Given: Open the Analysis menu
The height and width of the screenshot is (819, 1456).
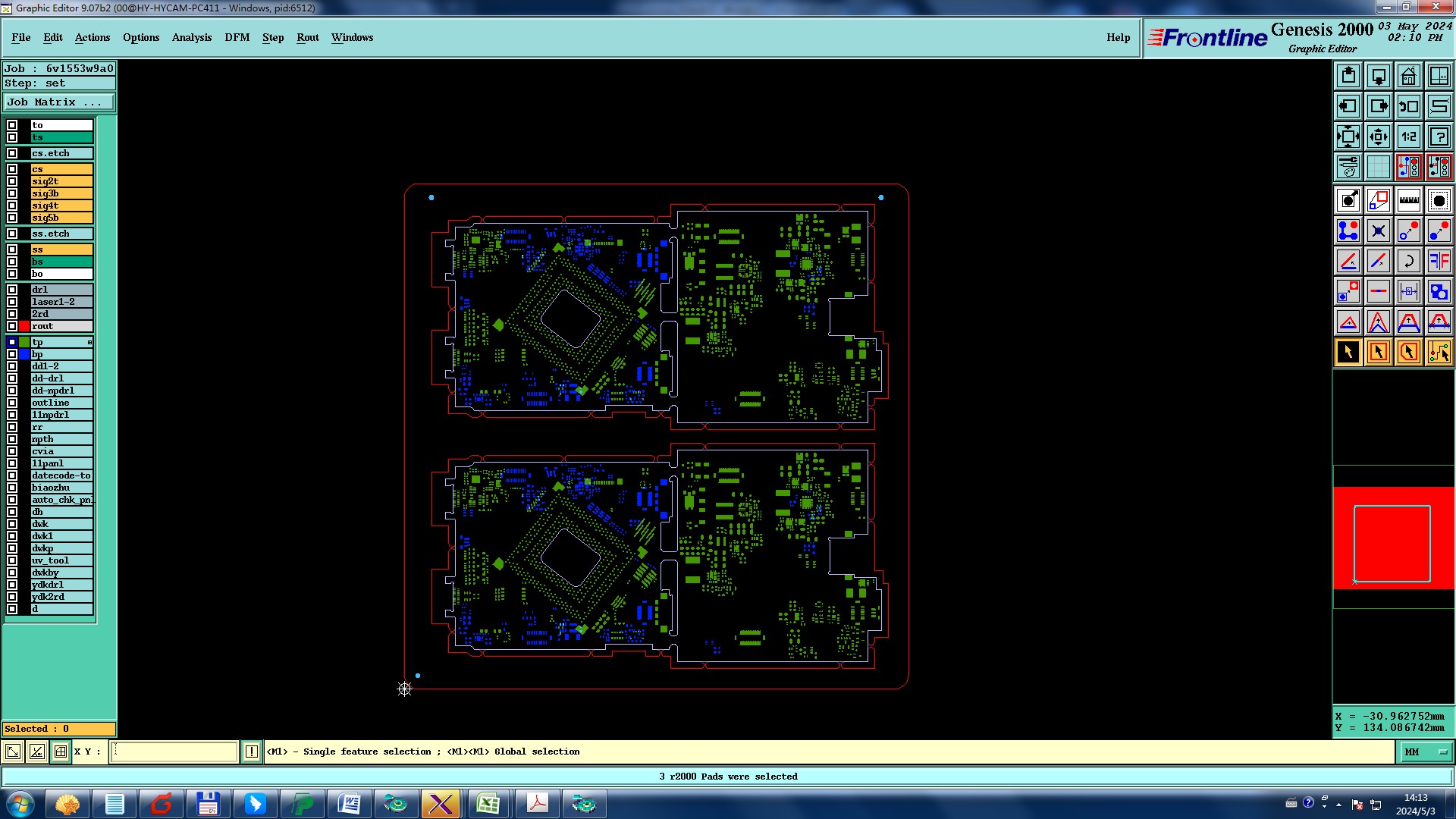Looking at the screenshot, I should click(x=191, y=37).
